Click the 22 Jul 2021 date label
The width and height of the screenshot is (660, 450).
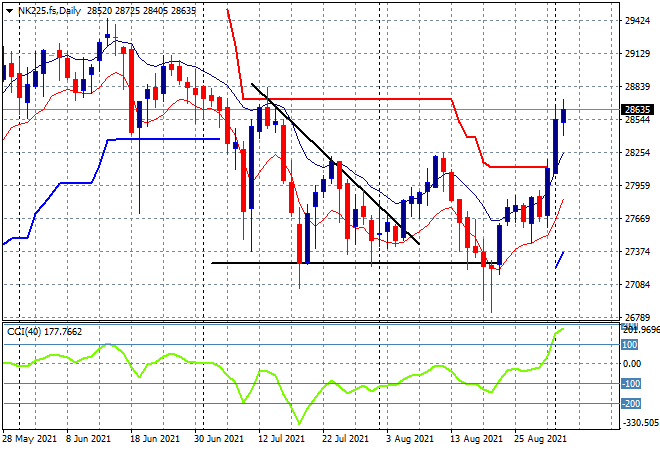pyautogui.click(x=346, y=439)
